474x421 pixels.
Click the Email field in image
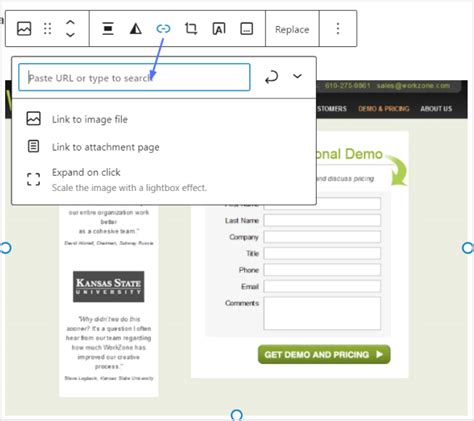point(322,286)
